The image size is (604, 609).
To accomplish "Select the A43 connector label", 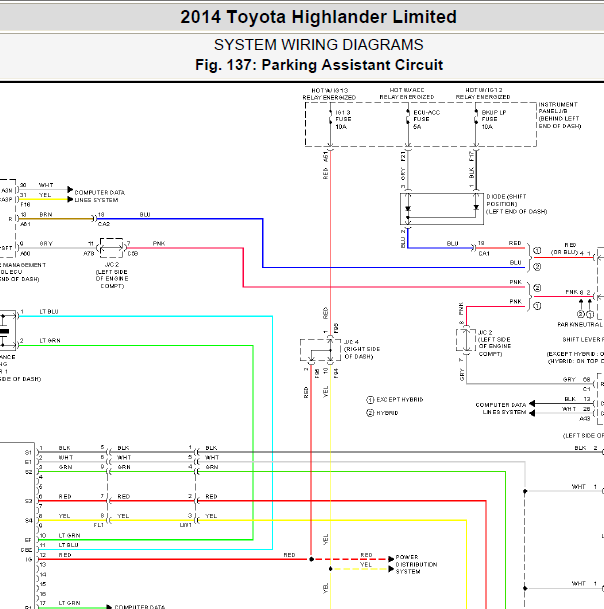I will coord(585,419).
